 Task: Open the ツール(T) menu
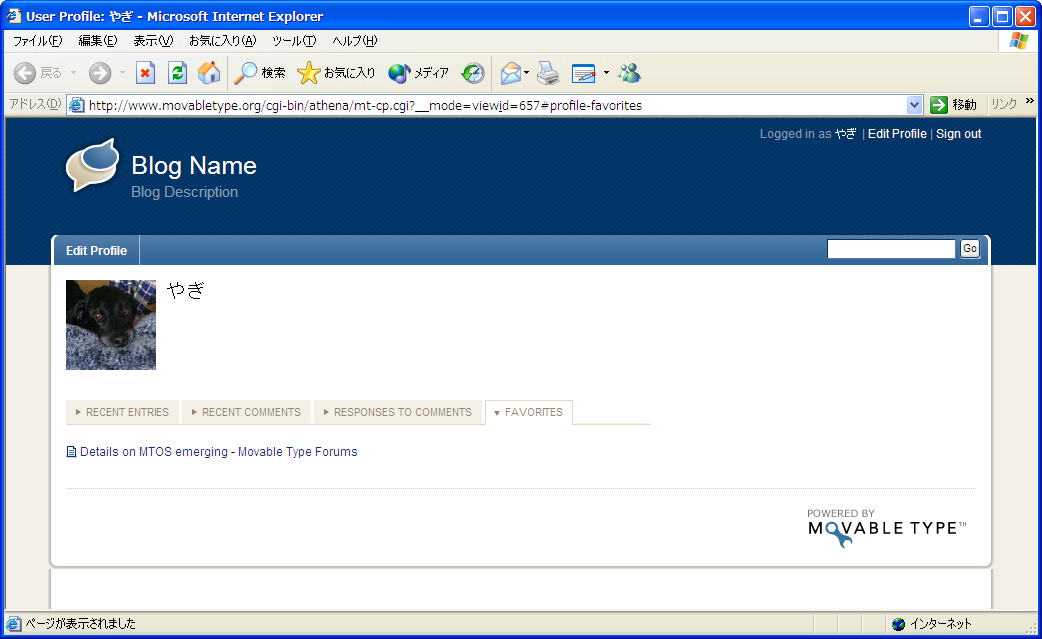[x=293, y=41]
